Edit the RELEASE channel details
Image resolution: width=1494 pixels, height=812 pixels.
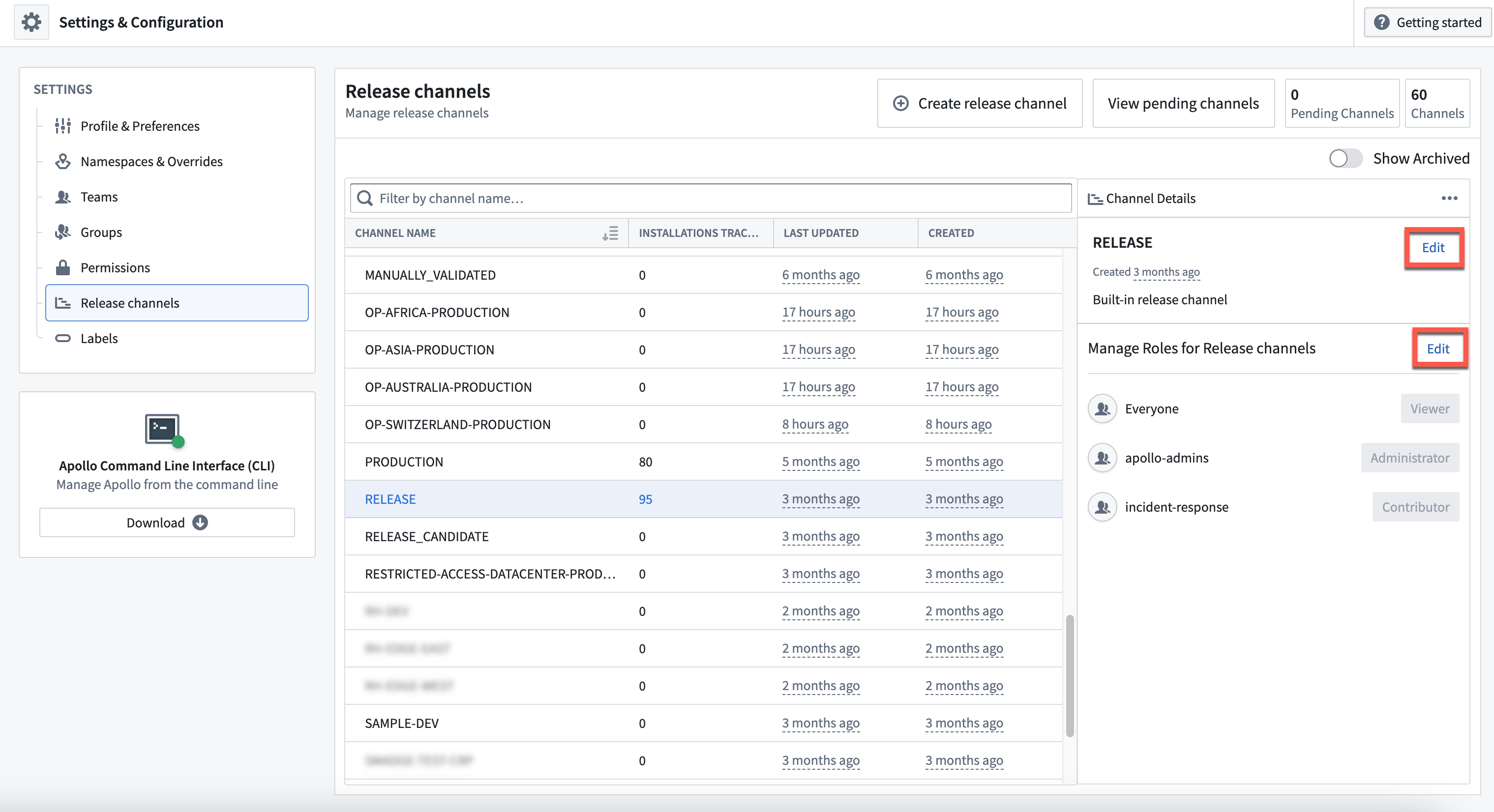click(x=1433, y=248)
